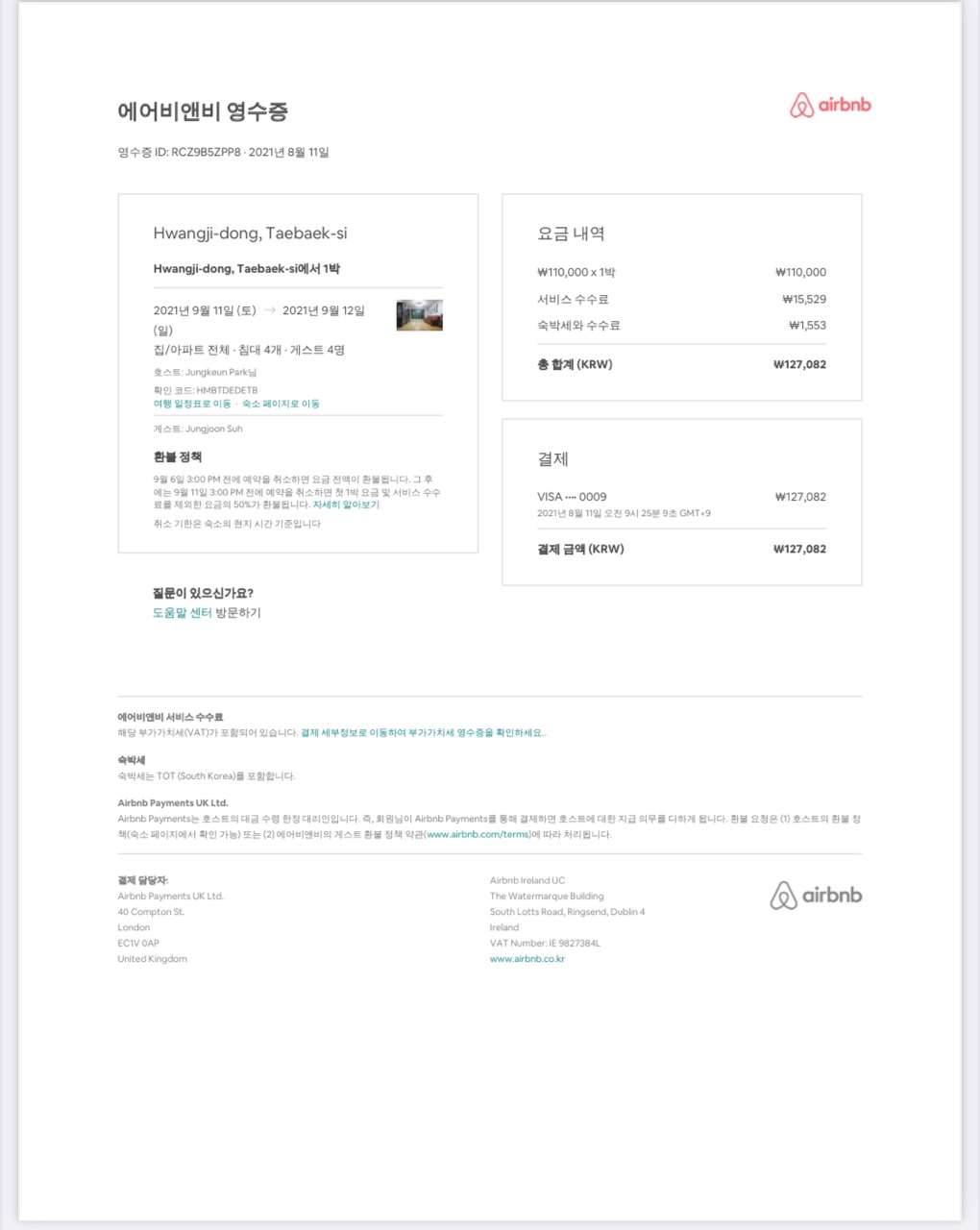Open the www.airbnb.com/terms link
Image resolution: width=980 pixels, height=1230 pixels.
click(478, 834)
